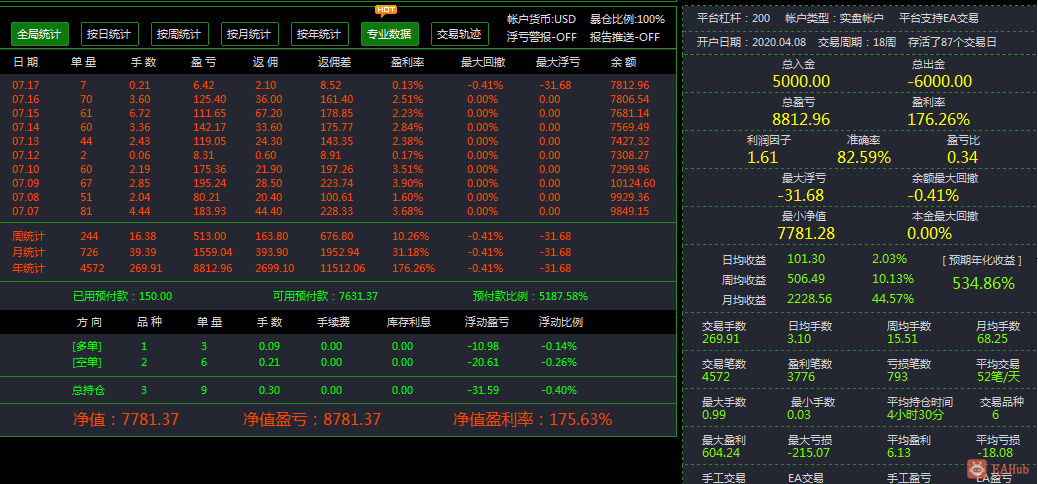
Task: Click 净值盈利率：175.63% text
Action: (532, 419)
